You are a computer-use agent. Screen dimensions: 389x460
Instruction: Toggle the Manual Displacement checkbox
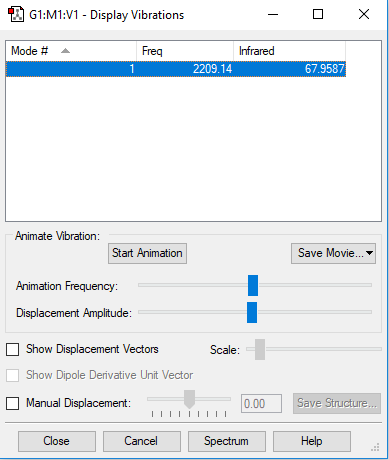(x=12, y=403)
